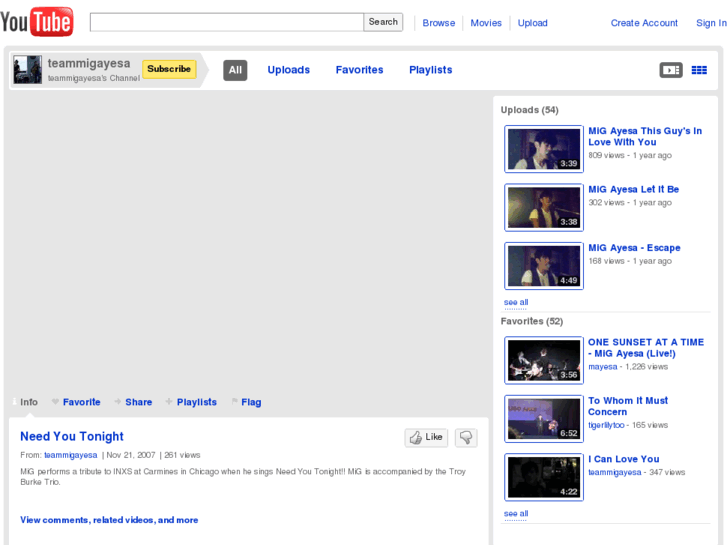Open the Movies page
The height and width of the screenshot is (545, 727).
pos(486,23)
